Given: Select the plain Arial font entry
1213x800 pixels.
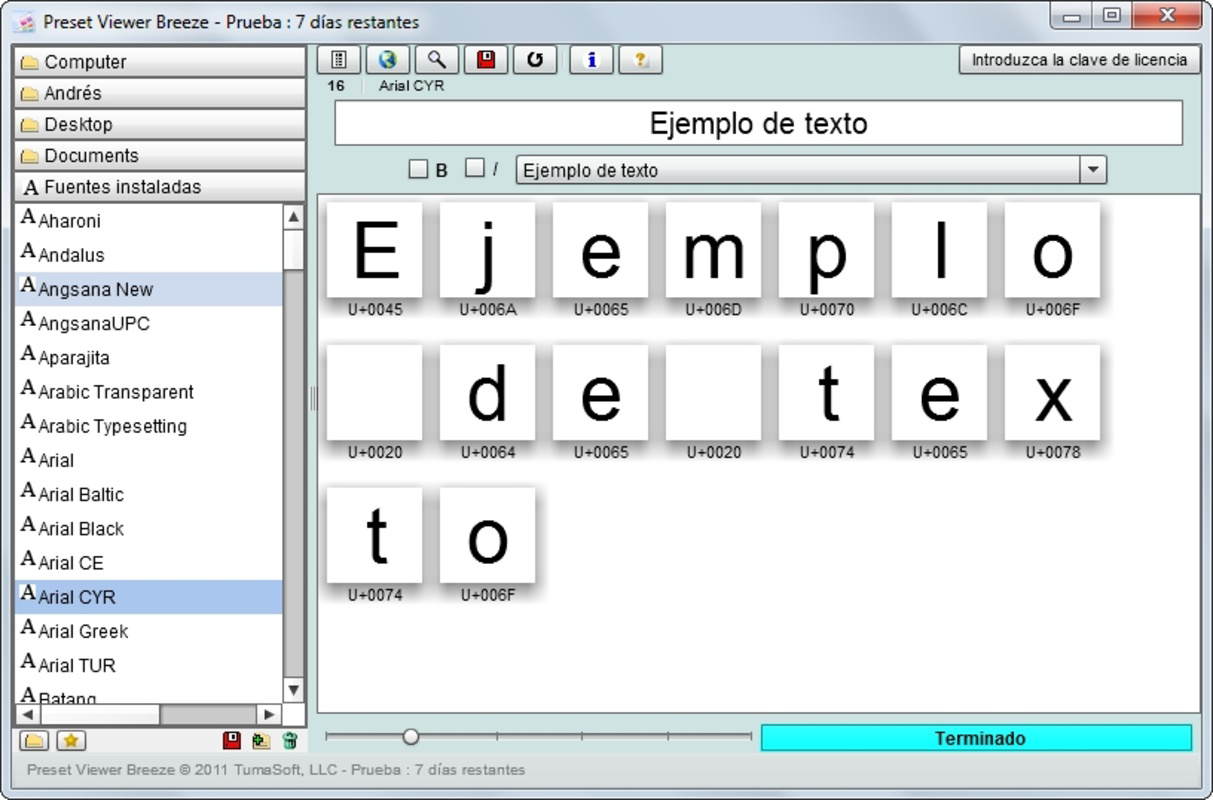Looking at the screenshot, I should coord(149,460).
